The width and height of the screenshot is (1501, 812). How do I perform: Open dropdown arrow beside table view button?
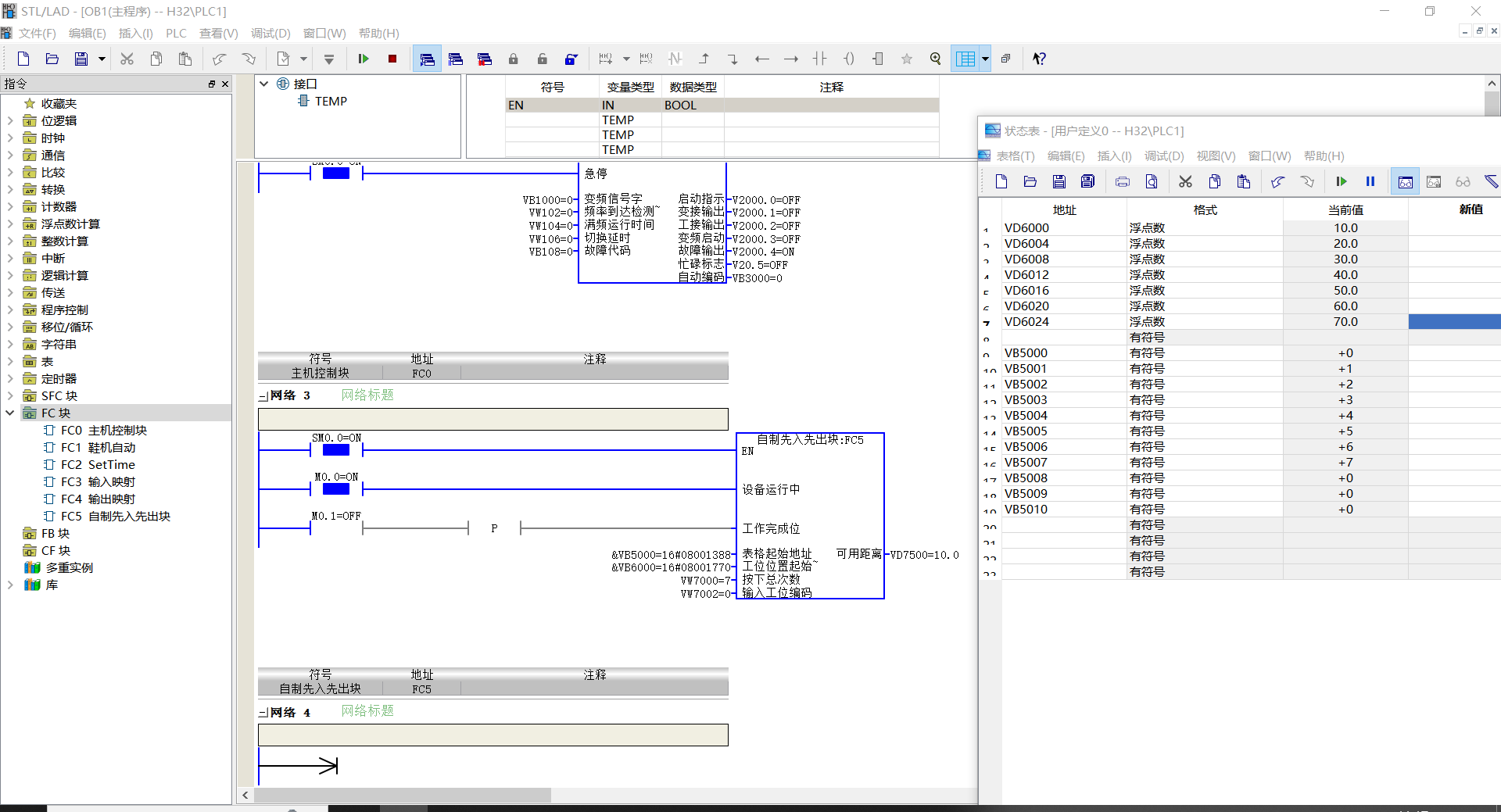pos(985,59)
